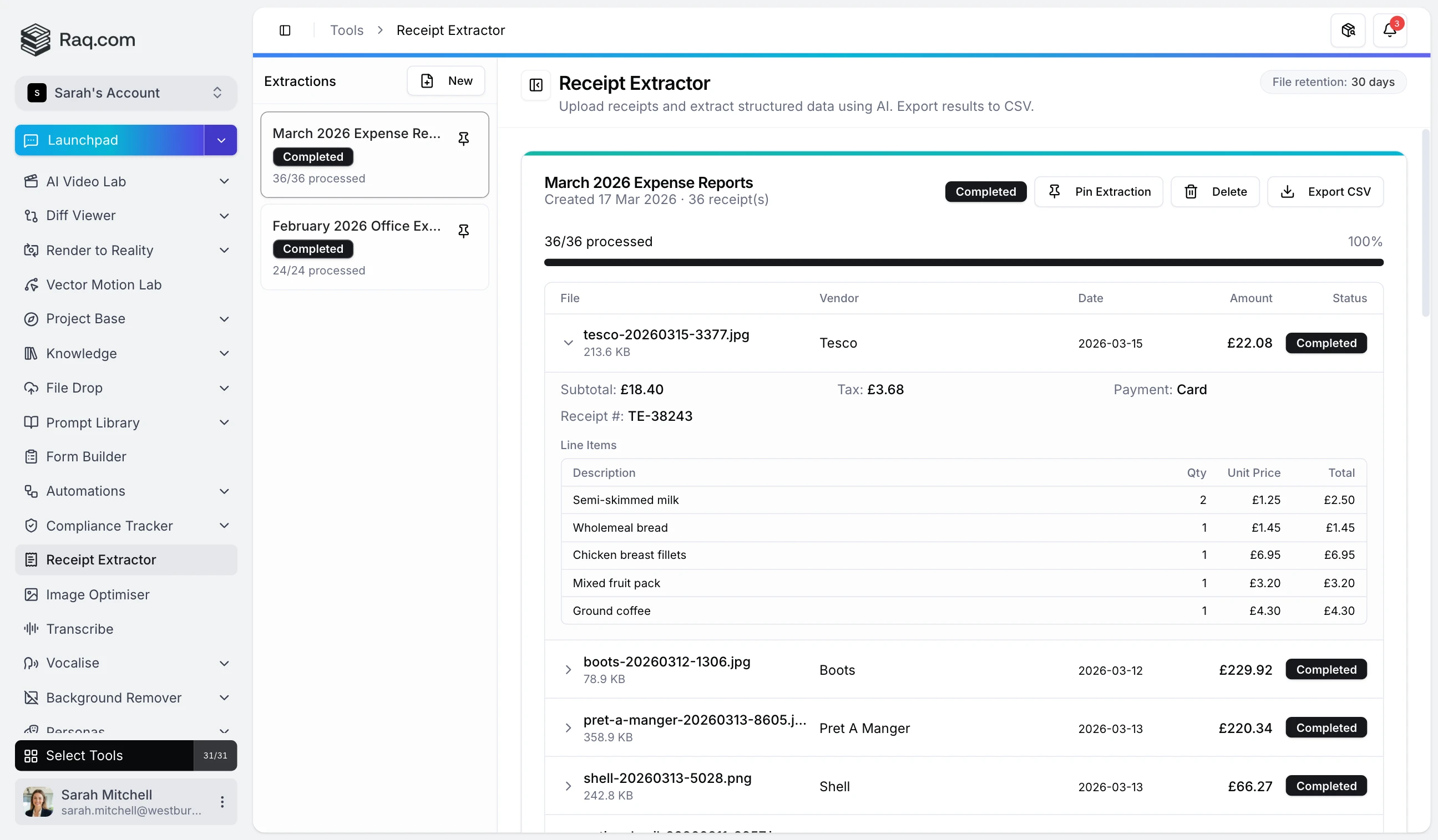This screenshot has height=840, width=1438.
Task: Unpin the February 2026 Office extraction
Action: 463,231
